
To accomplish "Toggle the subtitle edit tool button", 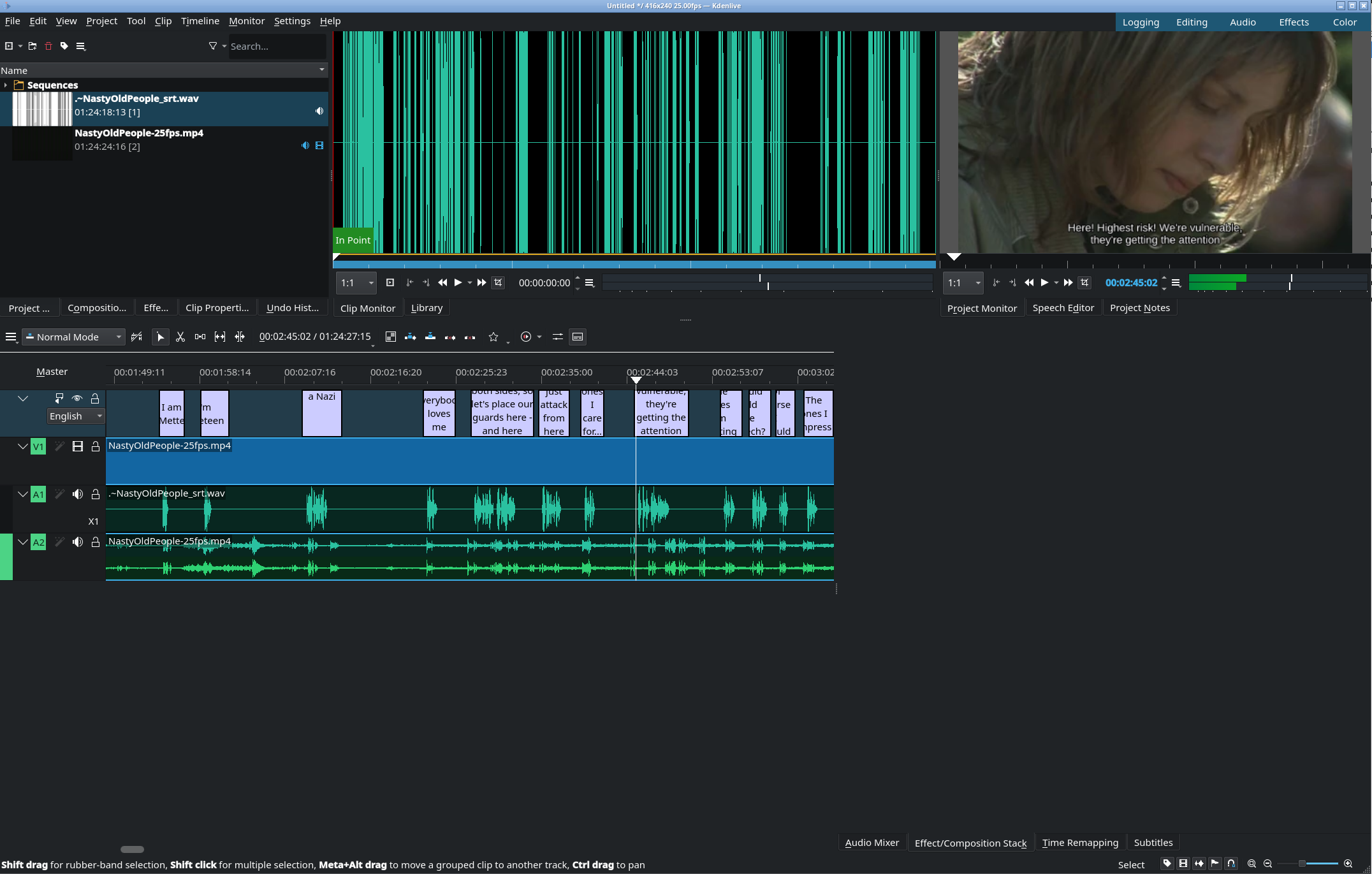I will point(578,337).
